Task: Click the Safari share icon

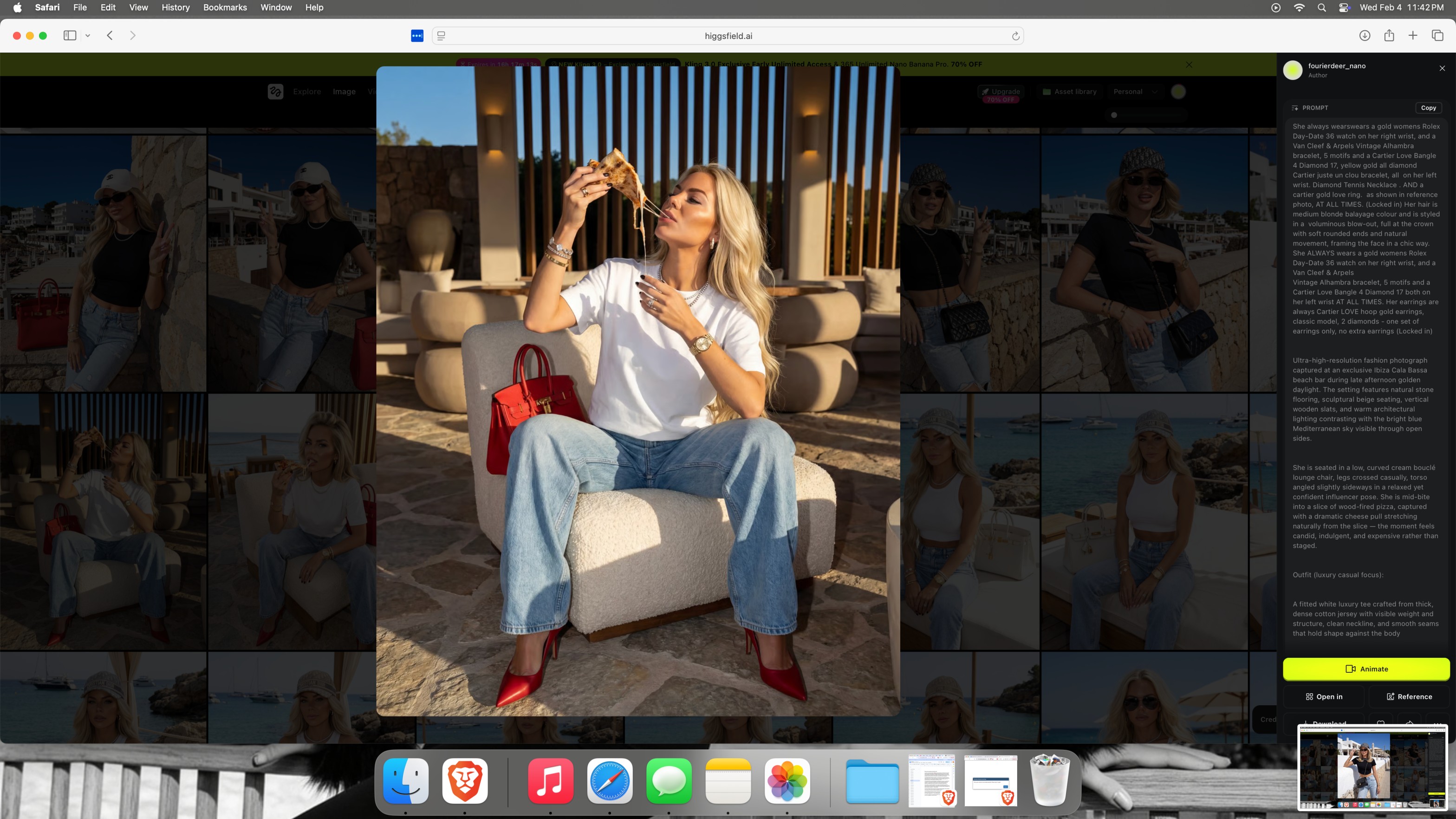Action: [1389, 36]
